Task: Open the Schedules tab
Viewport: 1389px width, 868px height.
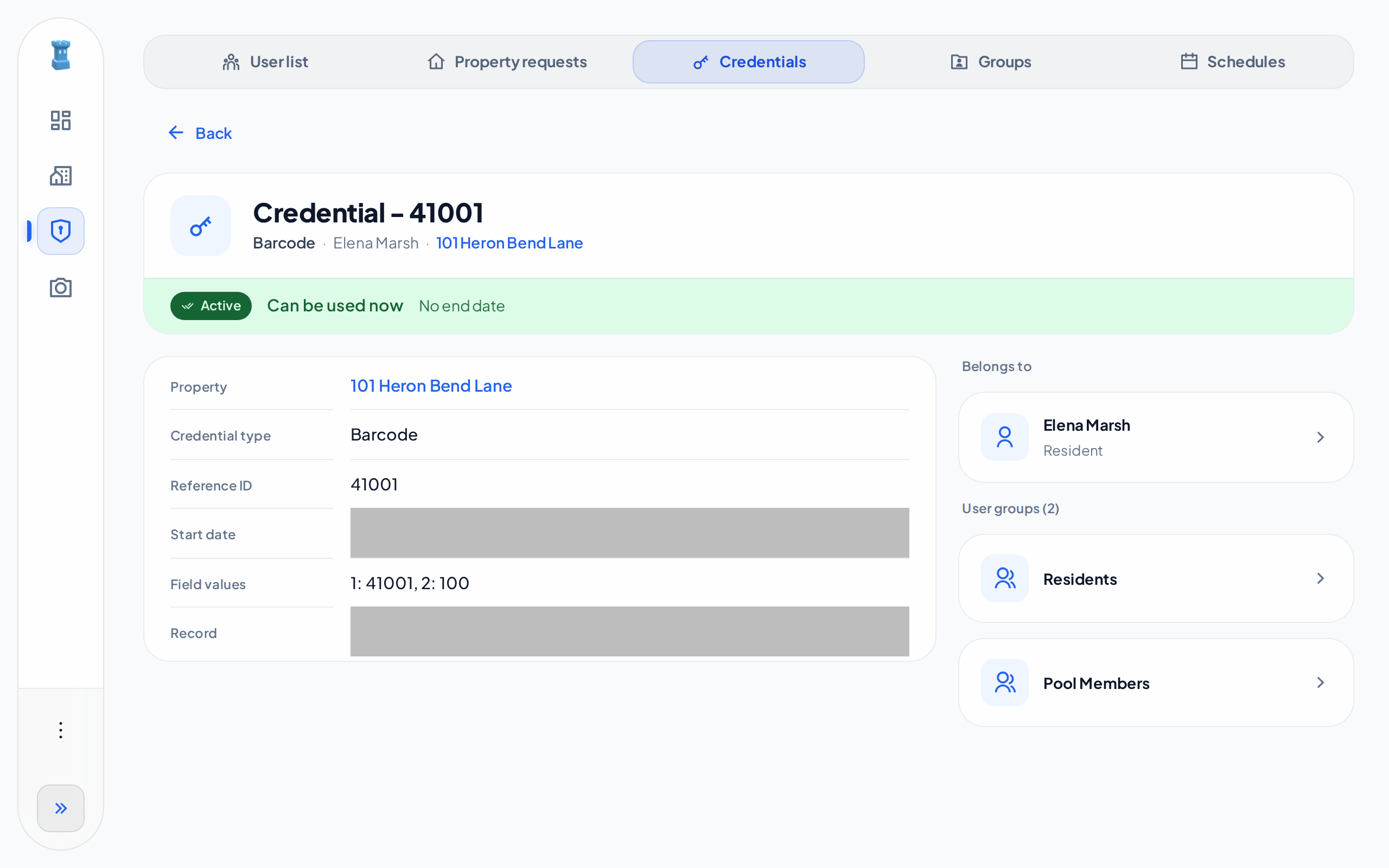Action: click(1232, 62)
